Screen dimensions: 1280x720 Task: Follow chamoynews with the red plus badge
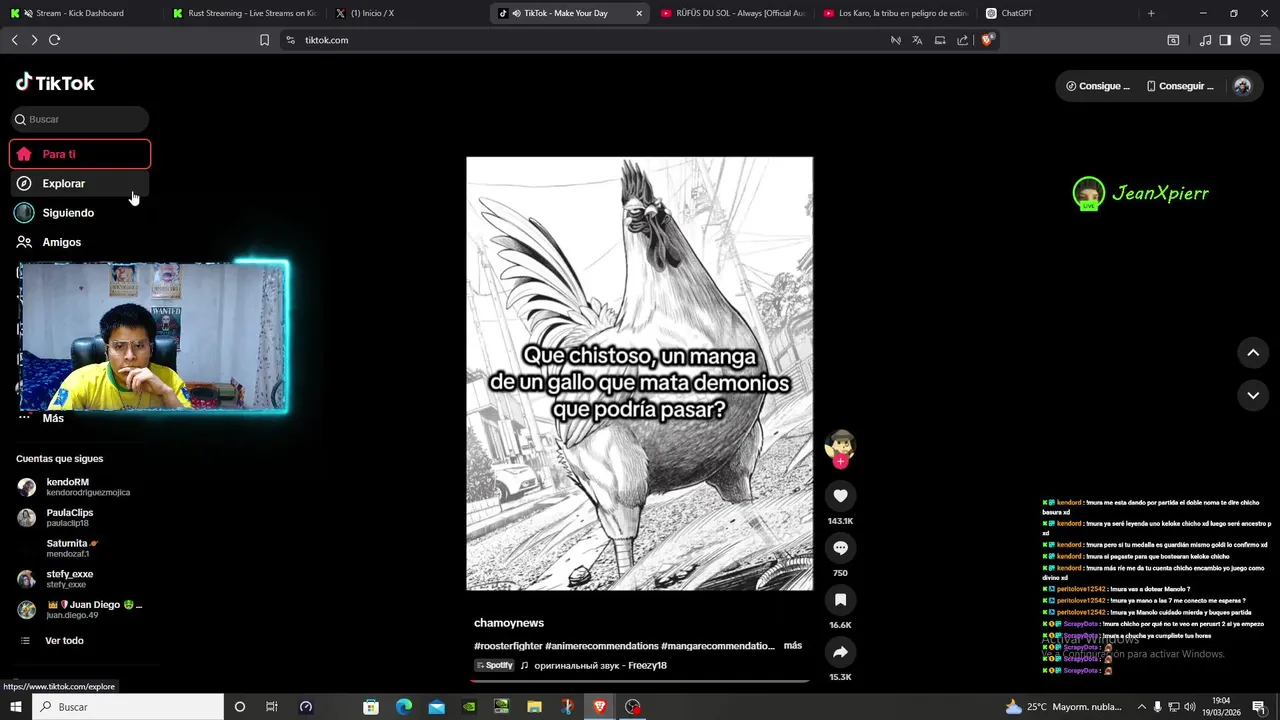pyautogui.click(x=840, y=461)
